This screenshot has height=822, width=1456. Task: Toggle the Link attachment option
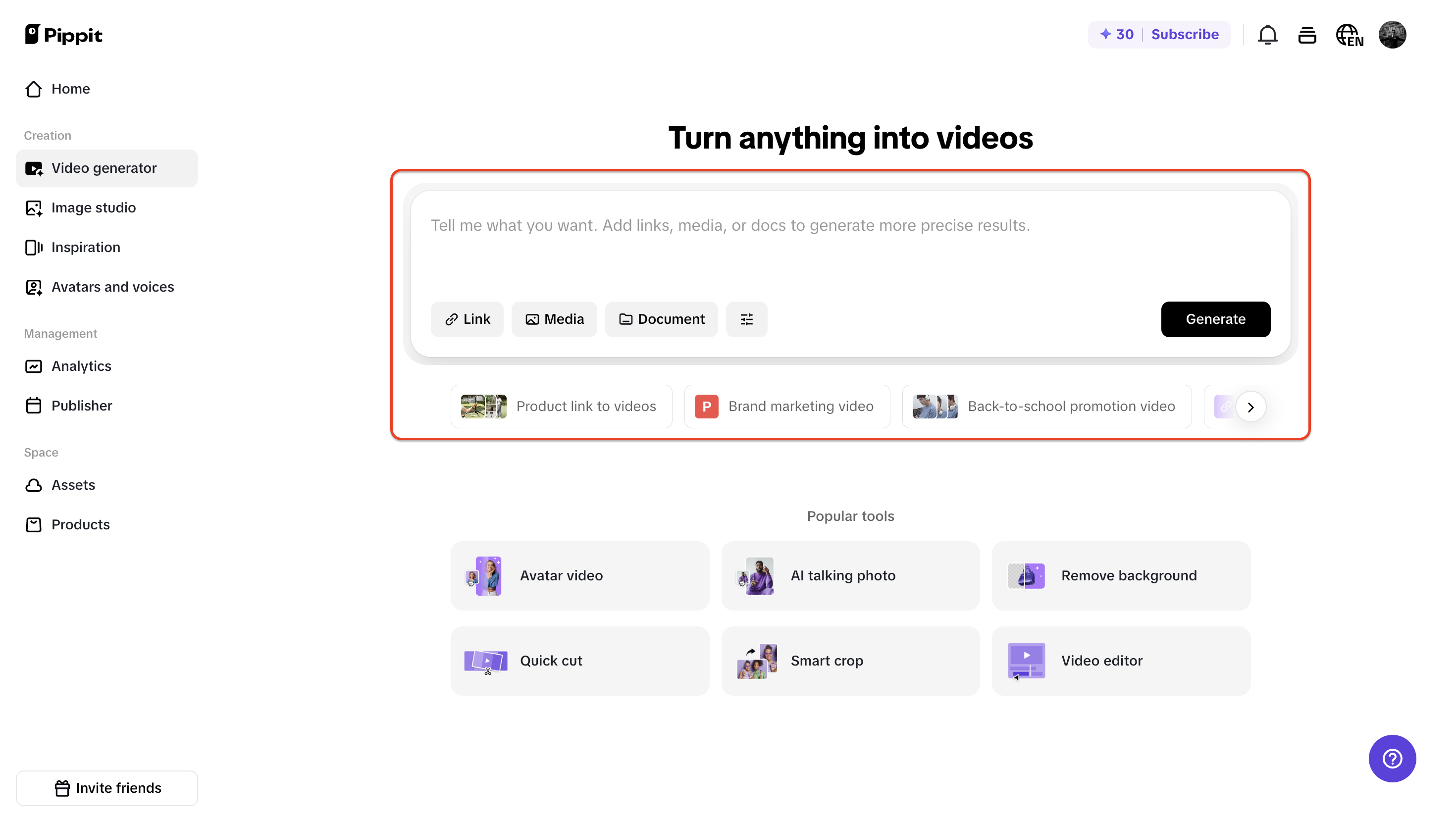(x=467, y=319)
